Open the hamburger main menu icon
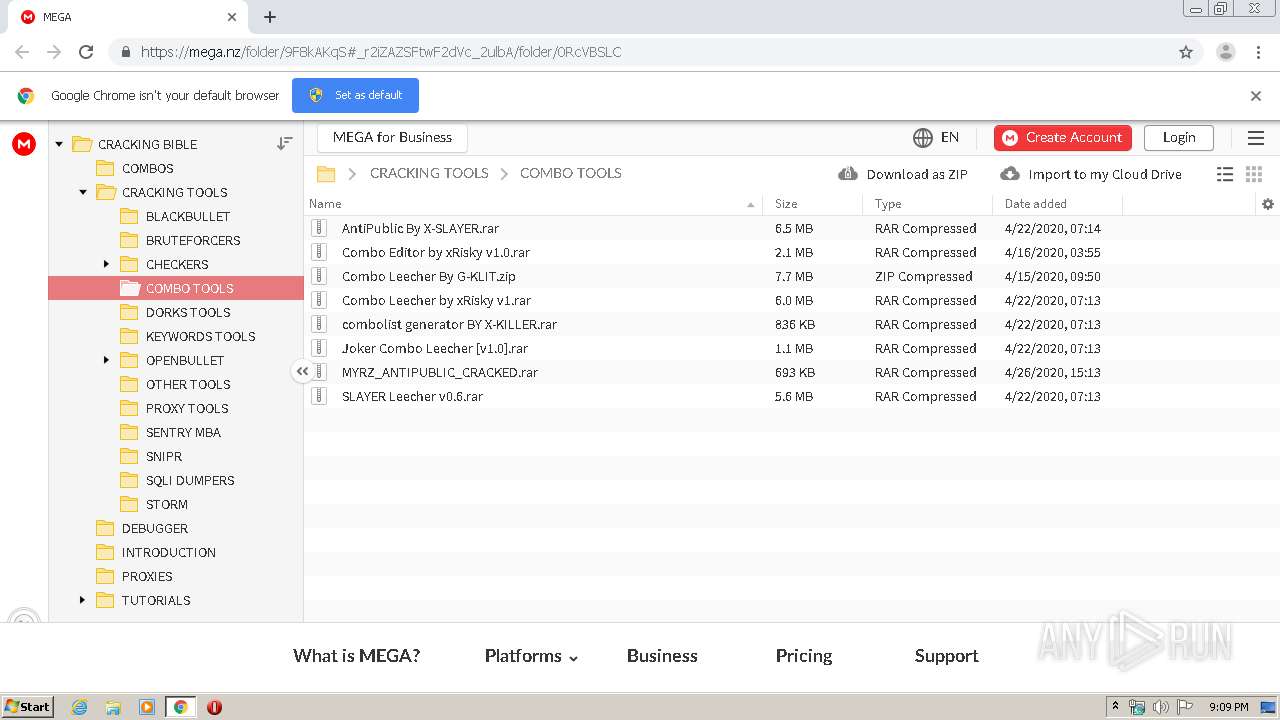The height and width of the screenshot is (720, 1280). (x=1256, y=138)
